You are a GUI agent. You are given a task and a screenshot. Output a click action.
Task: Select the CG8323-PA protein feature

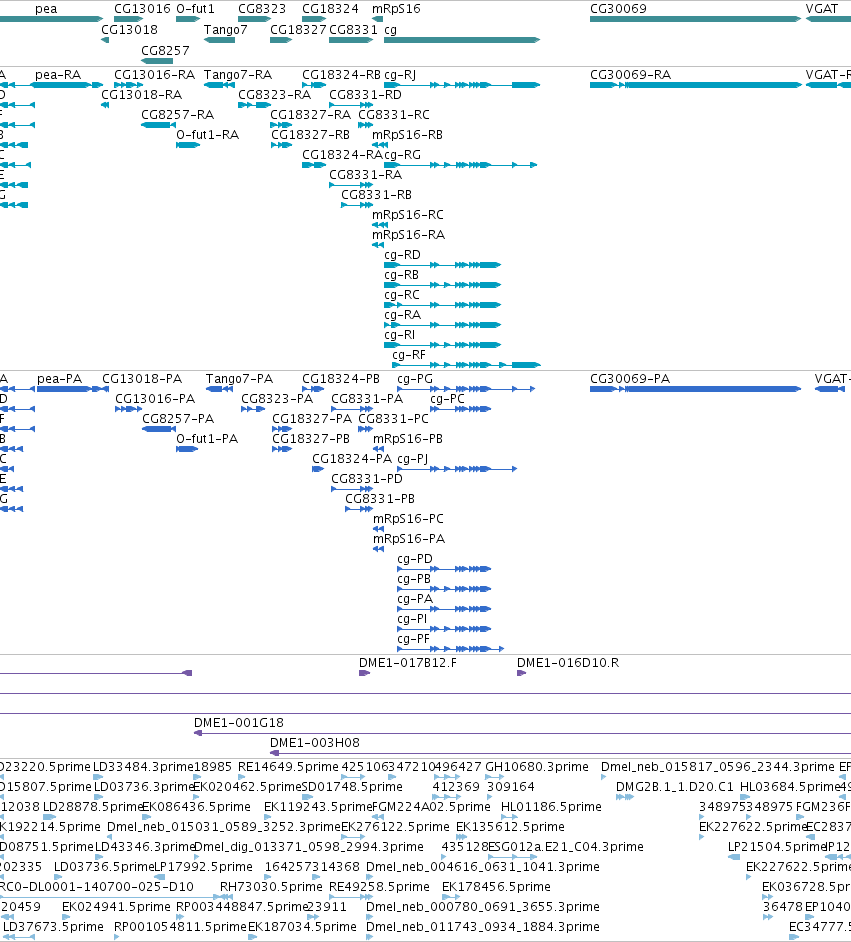[x=253, y=409]
